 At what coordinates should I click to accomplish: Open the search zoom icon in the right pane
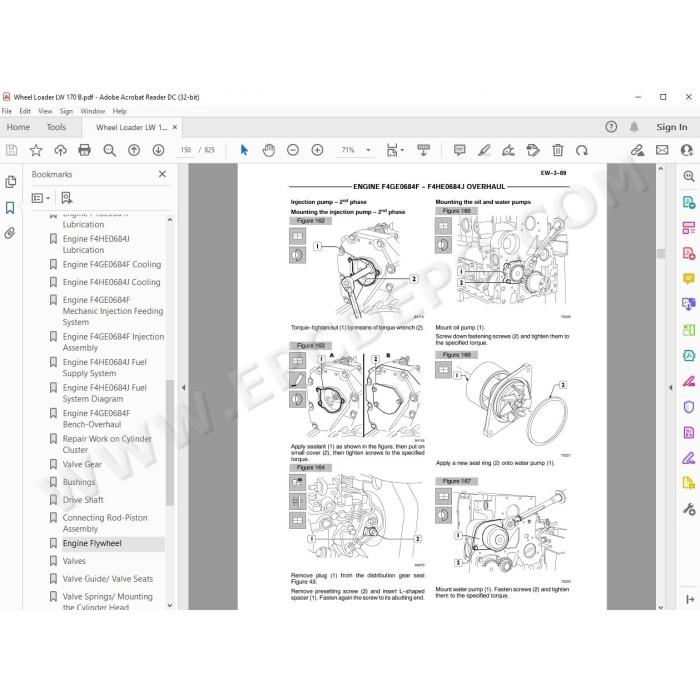[x=689, y=176]
